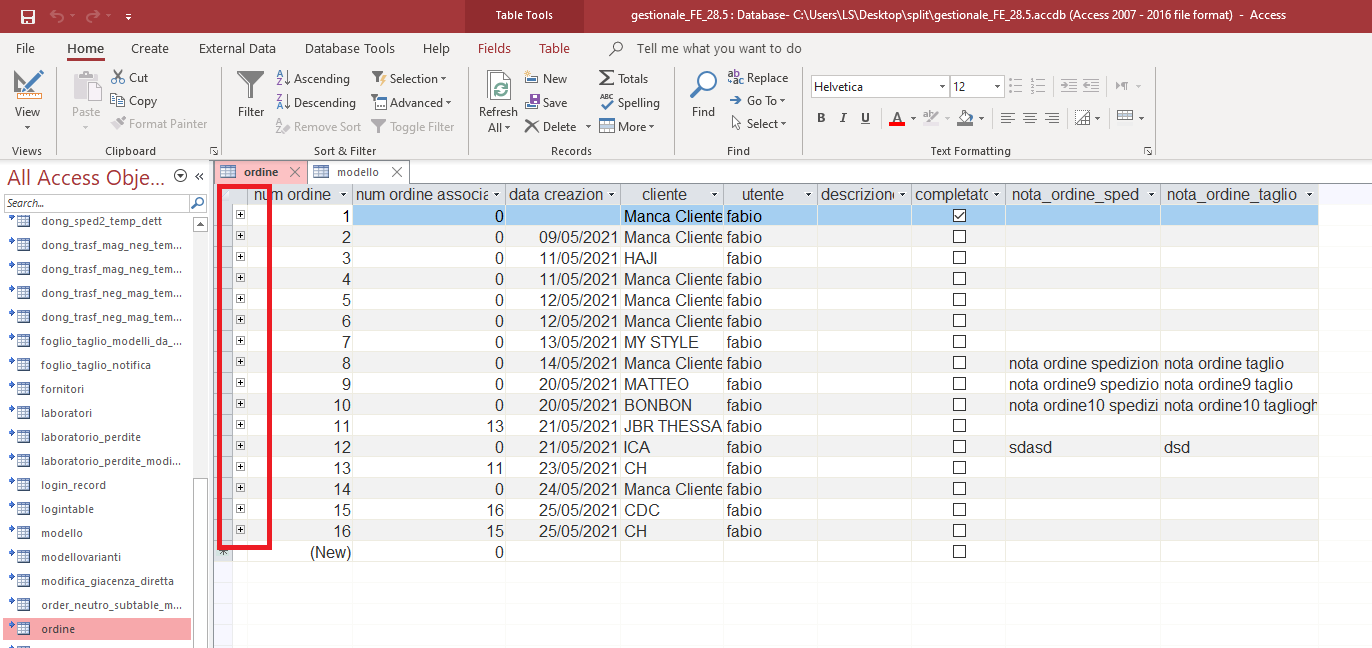1372x648 pixels.
Task: Click the Cut command
Action: click(x=129, y=78)
